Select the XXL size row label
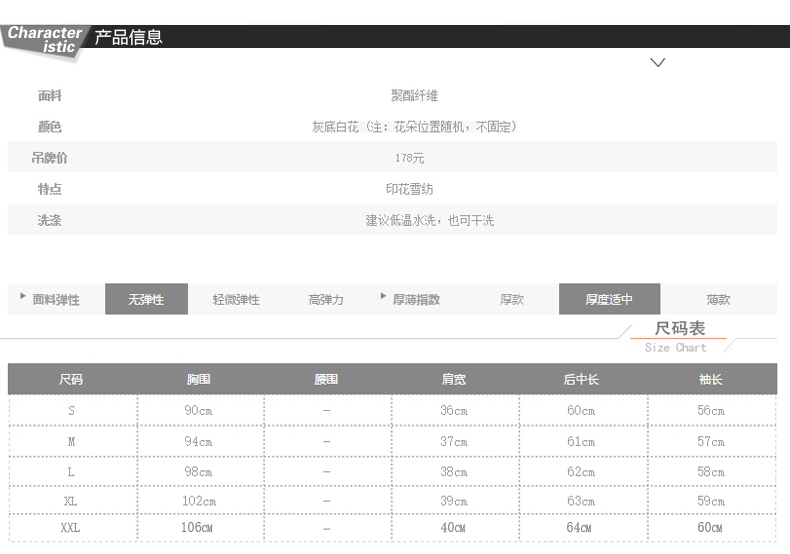Image resolution: width=790 pixels, height=554 pixels. pos(71,527)
